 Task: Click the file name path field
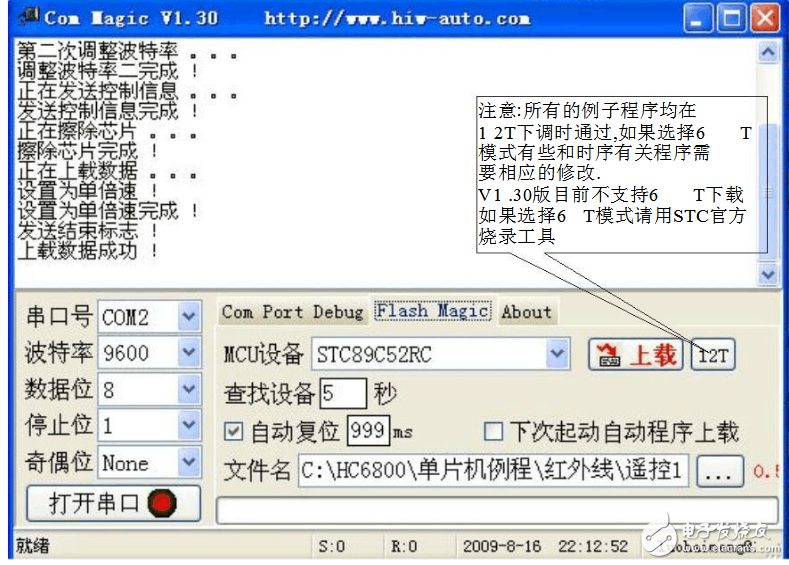[x=493, y=470]
